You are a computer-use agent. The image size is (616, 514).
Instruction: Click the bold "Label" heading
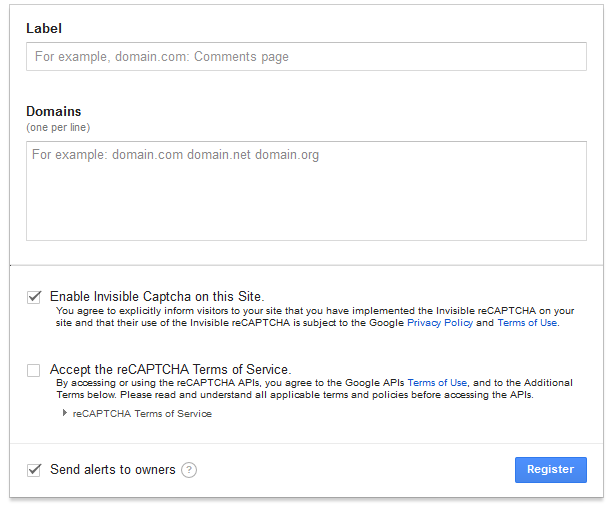coord(44,29)
